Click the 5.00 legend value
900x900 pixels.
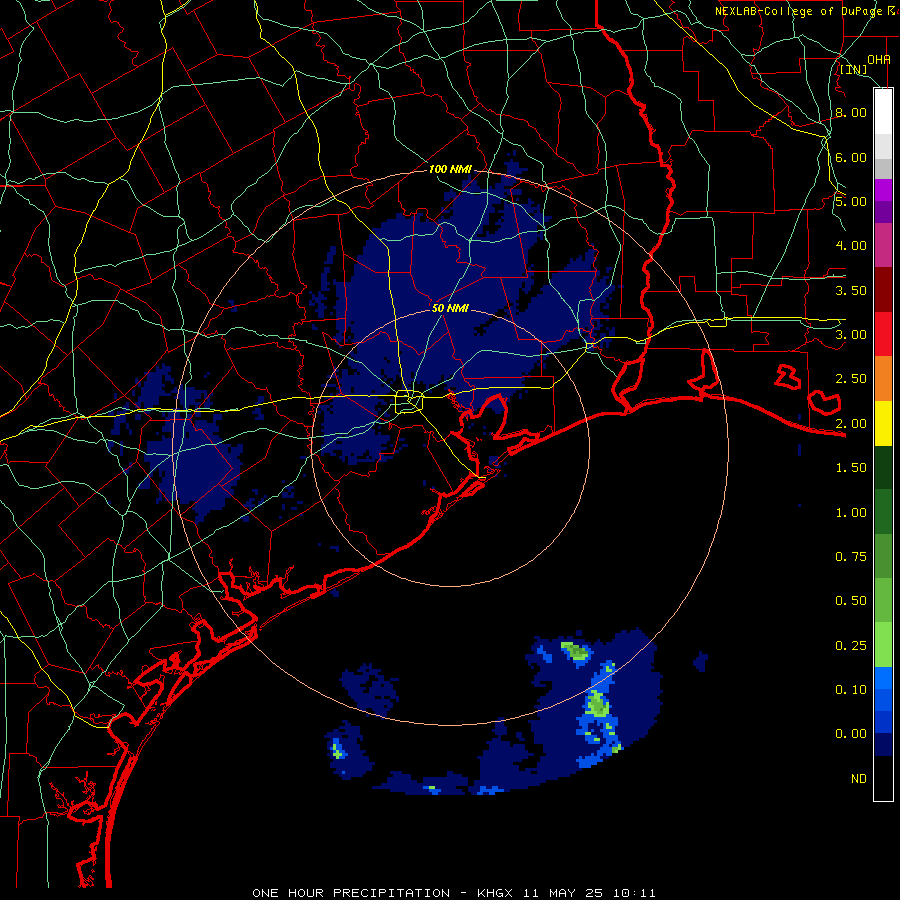point(851,201)
